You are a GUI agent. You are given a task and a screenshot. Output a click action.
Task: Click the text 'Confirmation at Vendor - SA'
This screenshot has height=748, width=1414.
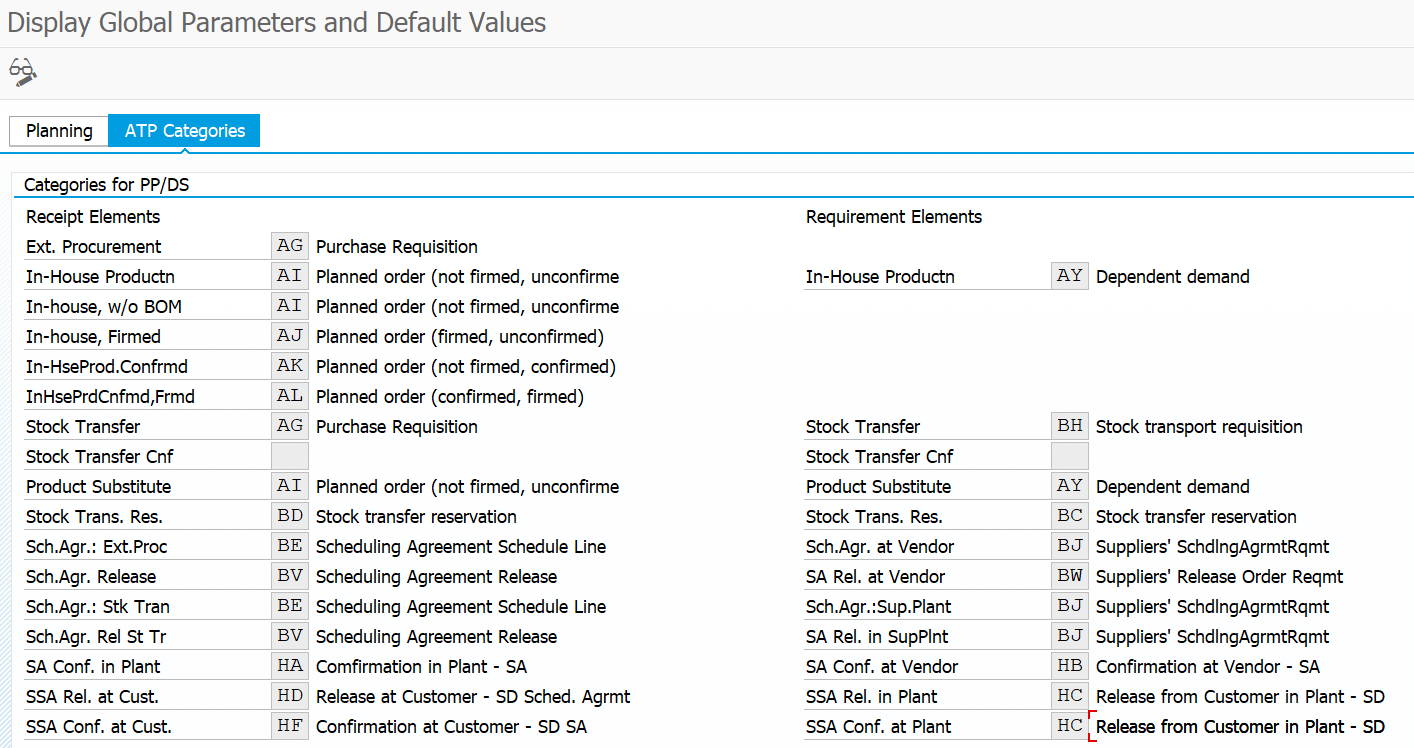click(1208, 667)
